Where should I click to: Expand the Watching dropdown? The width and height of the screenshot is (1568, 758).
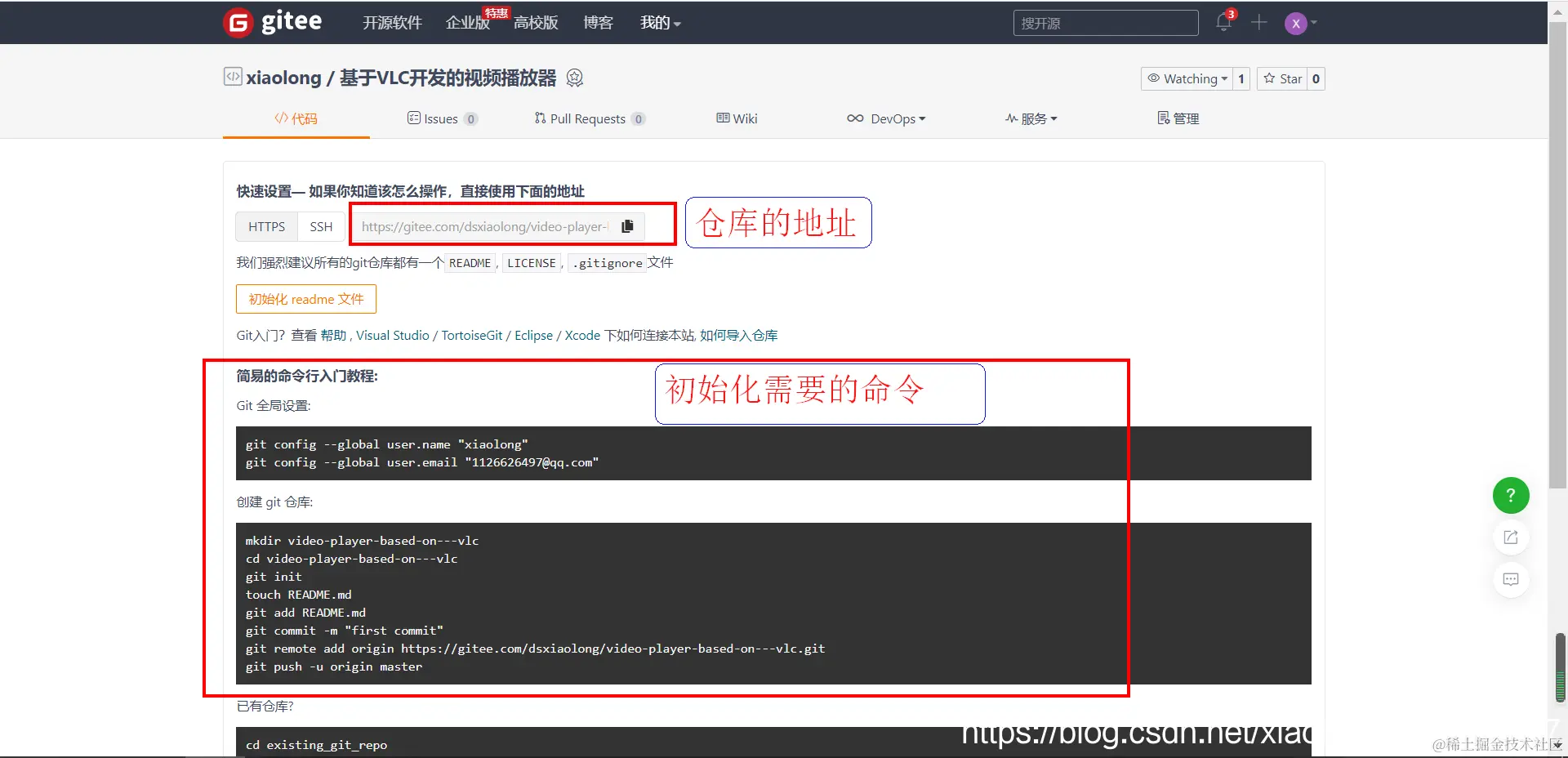[1187, 78]
